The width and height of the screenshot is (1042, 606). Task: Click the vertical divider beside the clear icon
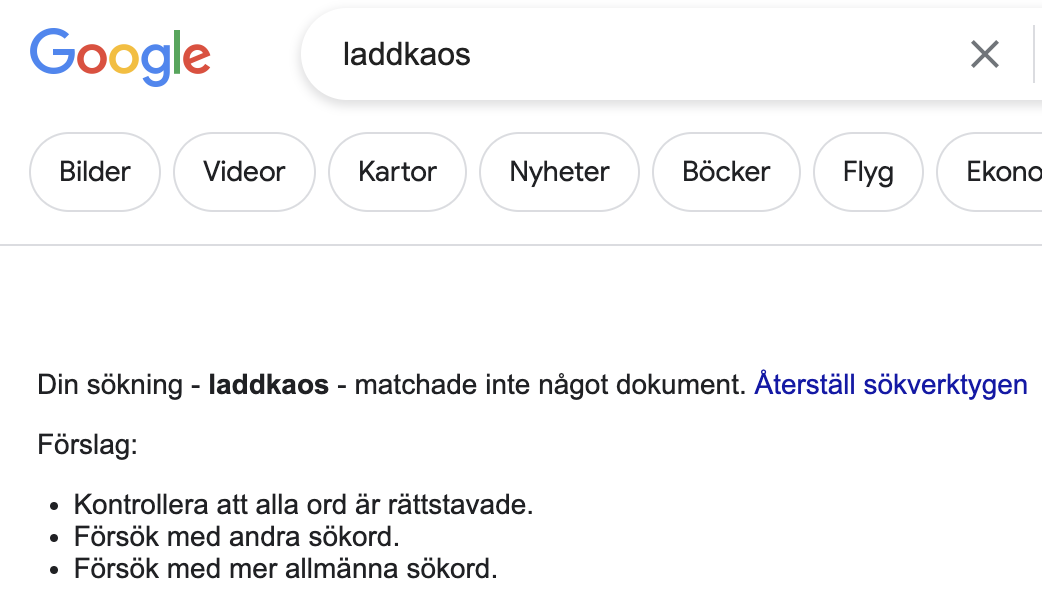pyautogui.click(x=1034, y=54)
